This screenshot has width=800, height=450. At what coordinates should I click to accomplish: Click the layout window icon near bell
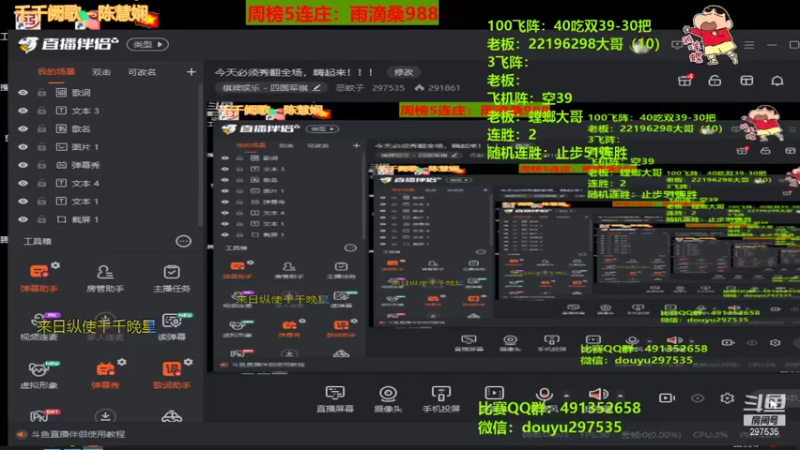746,81
